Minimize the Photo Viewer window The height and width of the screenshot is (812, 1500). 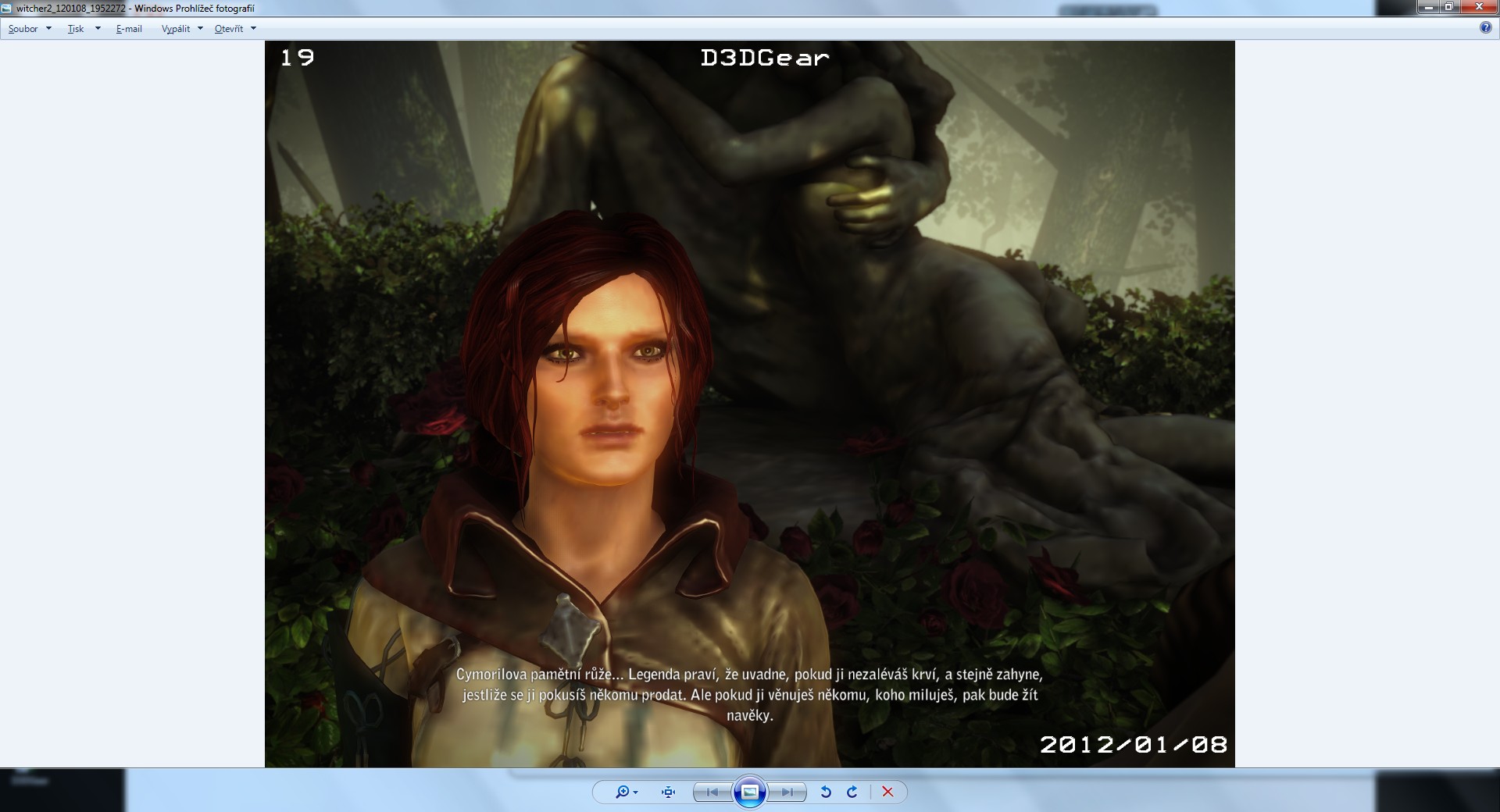1429,7
